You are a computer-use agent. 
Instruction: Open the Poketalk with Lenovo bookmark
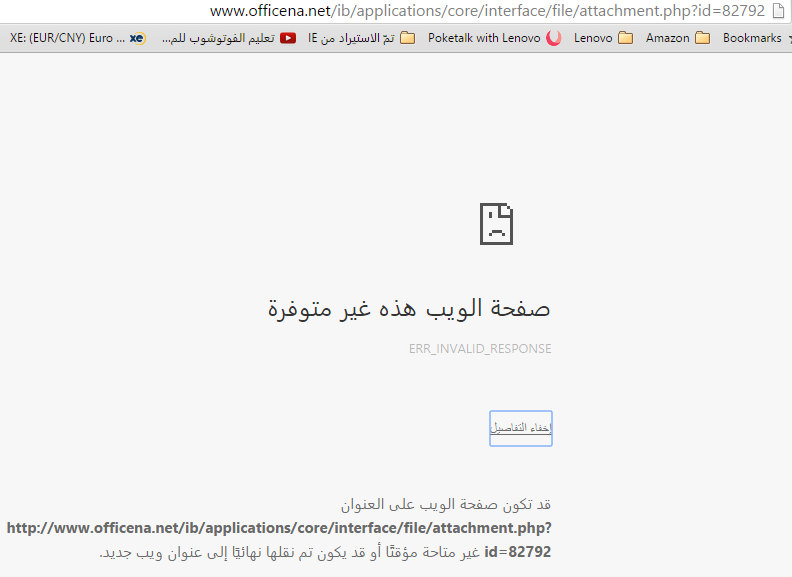pos(494,38)
